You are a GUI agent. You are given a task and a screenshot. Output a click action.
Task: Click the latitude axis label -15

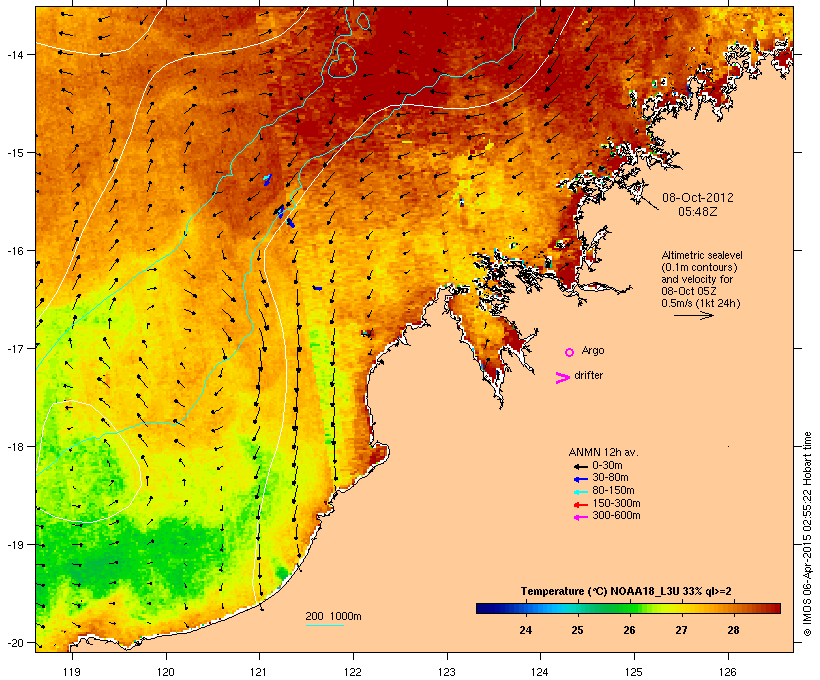[14, 153]
